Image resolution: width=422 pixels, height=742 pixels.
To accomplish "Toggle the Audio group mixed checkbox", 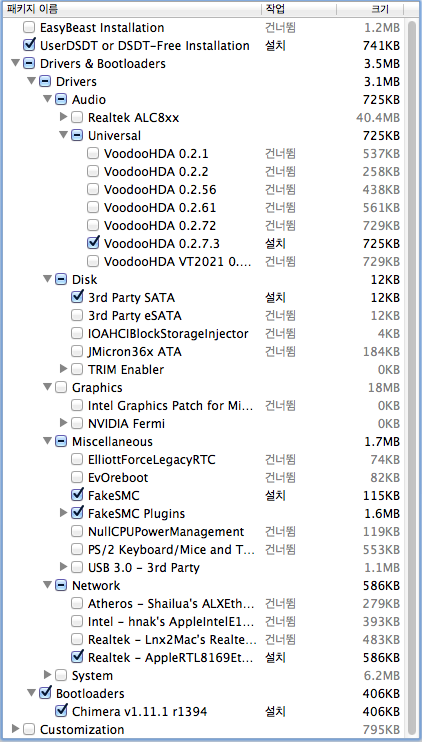I will pos(61,99).
